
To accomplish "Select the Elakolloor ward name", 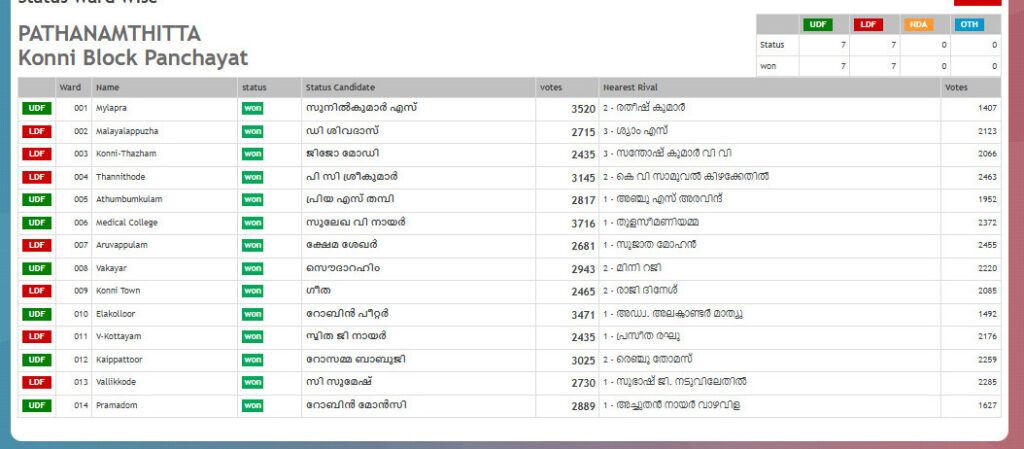I will [x=116, y=314].
